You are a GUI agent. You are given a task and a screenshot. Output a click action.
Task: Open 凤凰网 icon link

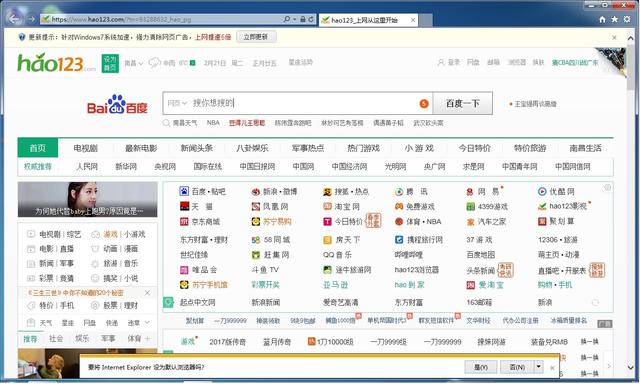click(x=256, y=206)
